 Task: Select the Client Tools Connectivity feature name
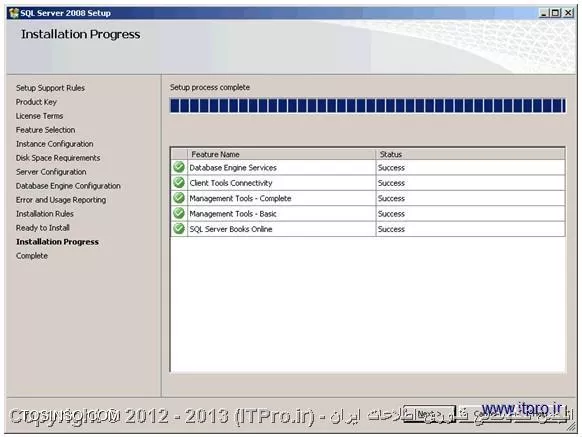(230, 183)
